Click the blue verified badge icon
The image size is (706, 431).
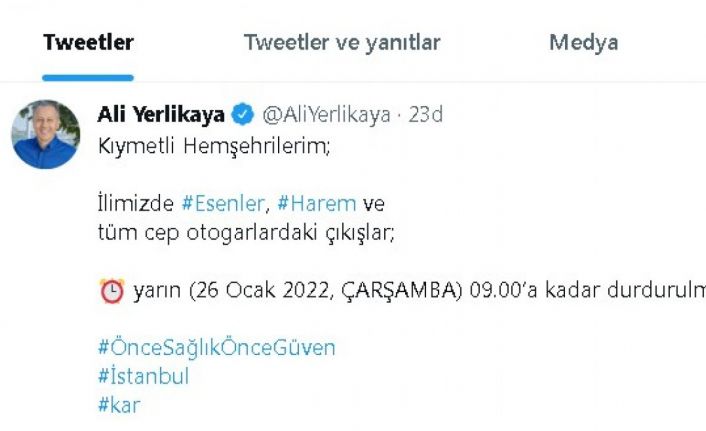coord(243,114)
